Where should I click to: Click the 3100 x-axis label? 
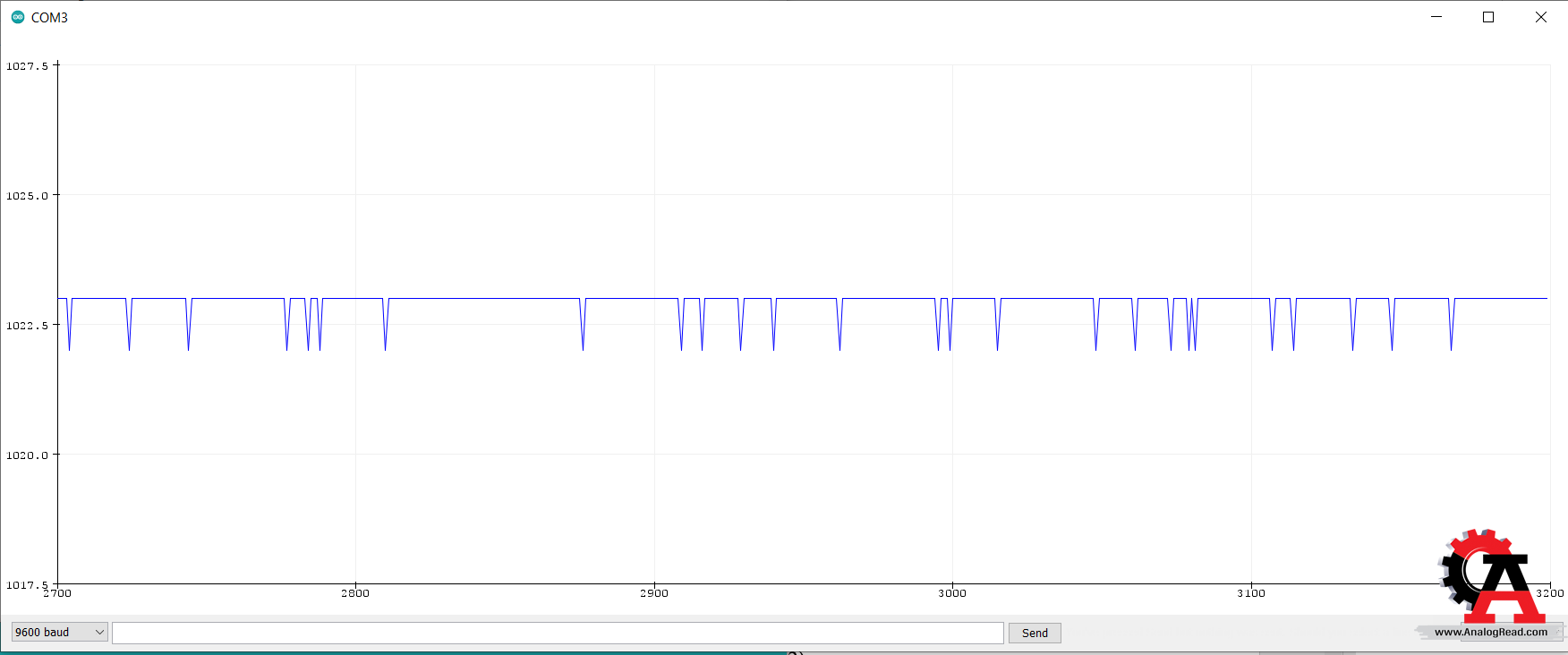(x=1251, y=593)
